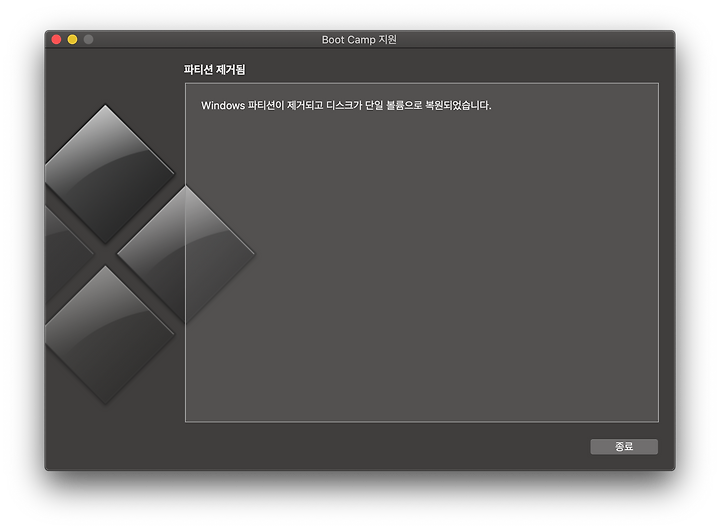720x530 pixels.
Task: Minimize the Boot Camp 지원 window
Action: [x=73, y=39]
